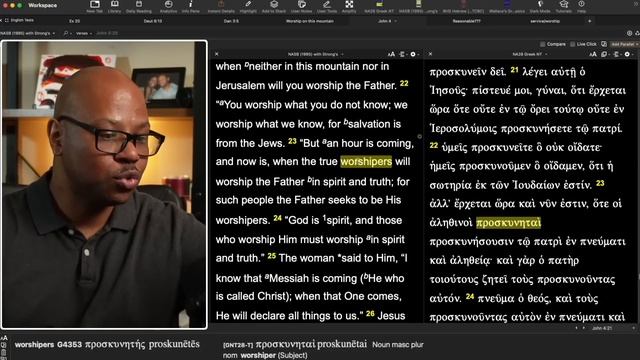This screenshot has width=640, height=360.
Task: Open the Wallace's Greek grammar shortcut
Action: point(507,7)
